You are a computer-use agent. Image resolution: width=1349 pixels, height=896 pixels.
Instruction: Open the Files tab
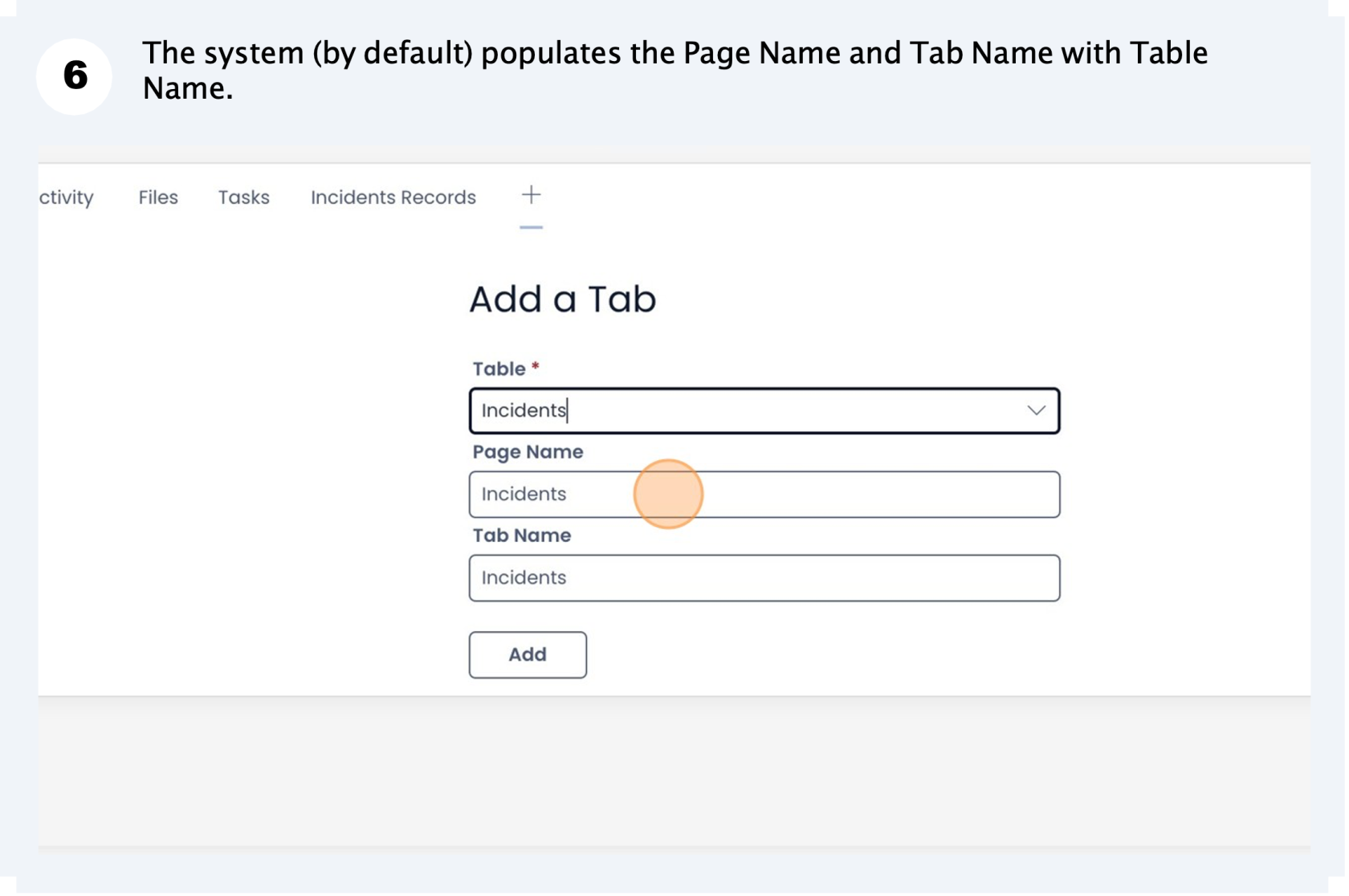pyautogui.click(x=158, y=198)
